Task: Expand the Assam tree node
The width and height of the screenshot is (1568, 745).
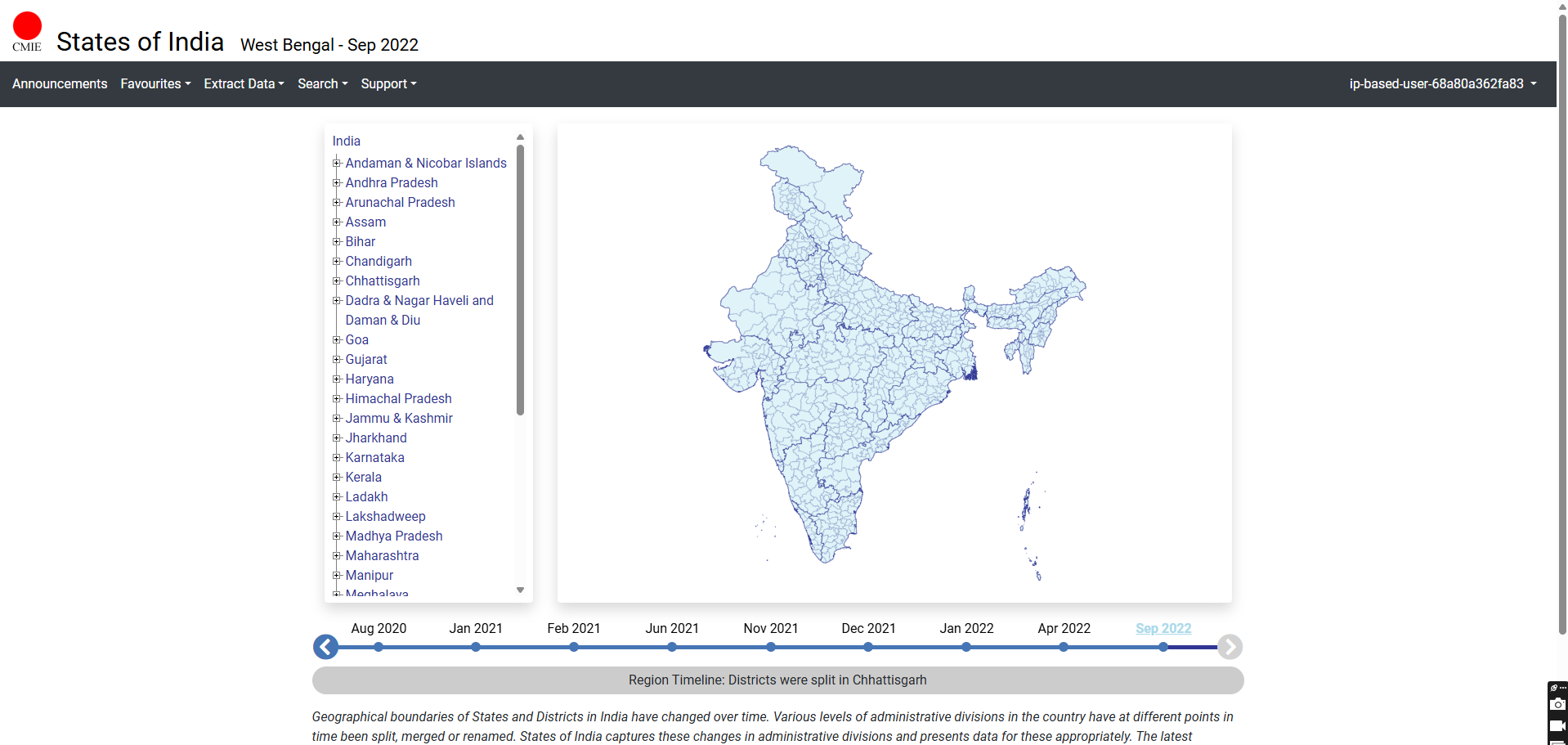Action: coord(337,222)
